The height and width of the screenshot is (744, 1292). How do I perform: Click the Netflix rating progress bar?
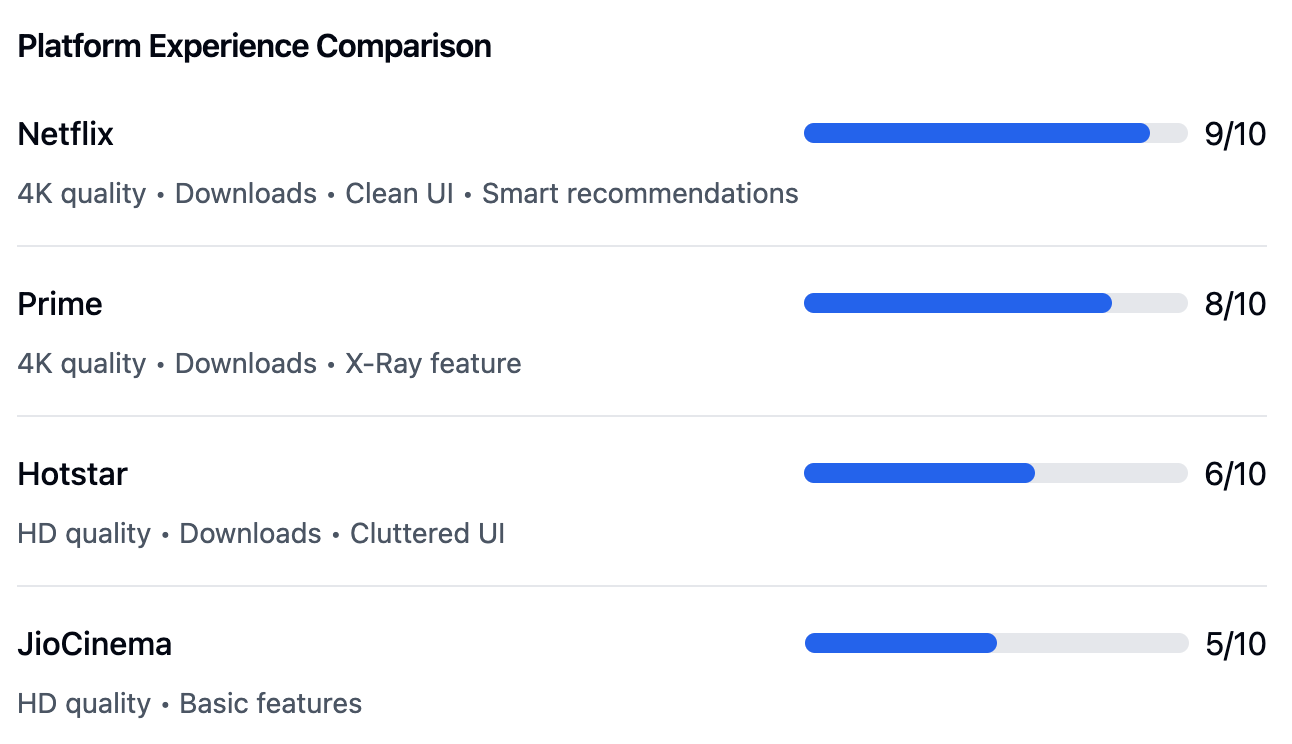[x=995, y=133]
